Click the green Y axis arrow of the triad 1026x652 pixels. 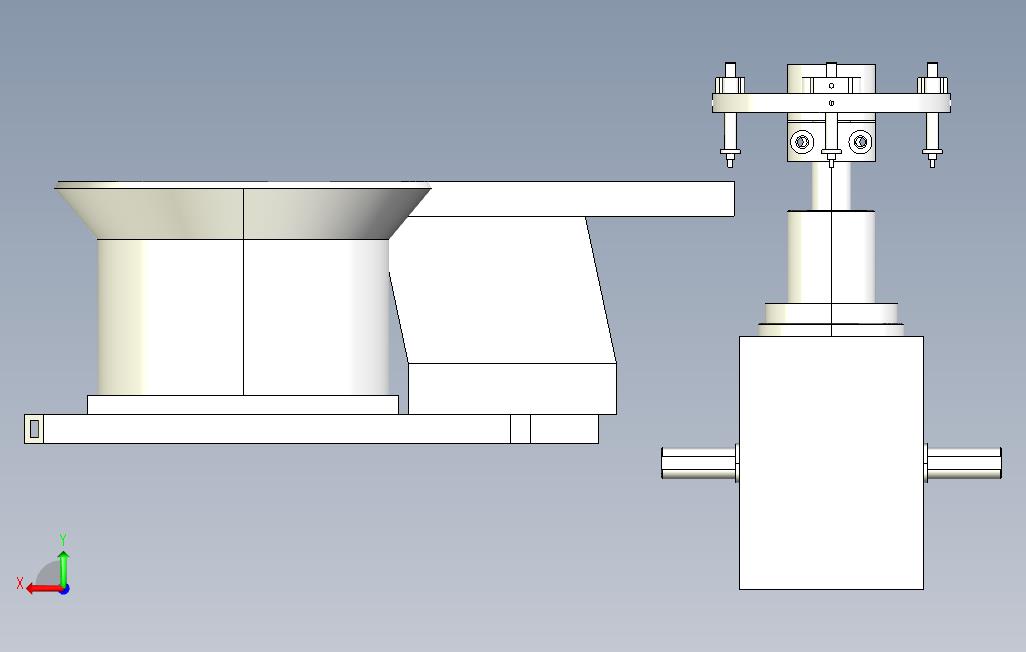pos(63,568)
